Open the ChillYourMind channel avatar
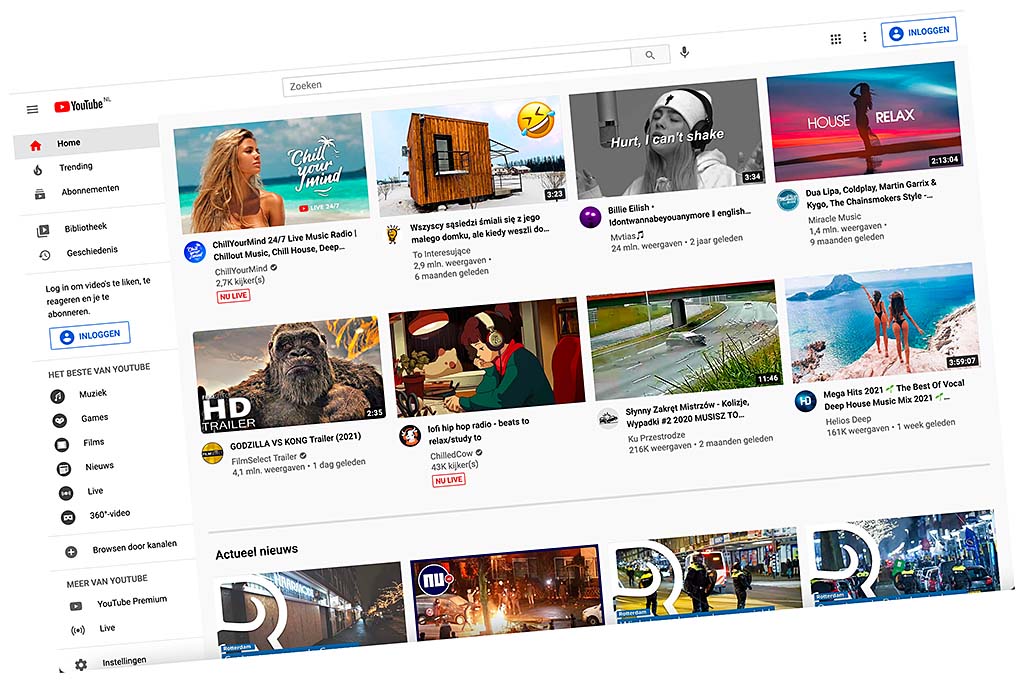 pos(195,251)
